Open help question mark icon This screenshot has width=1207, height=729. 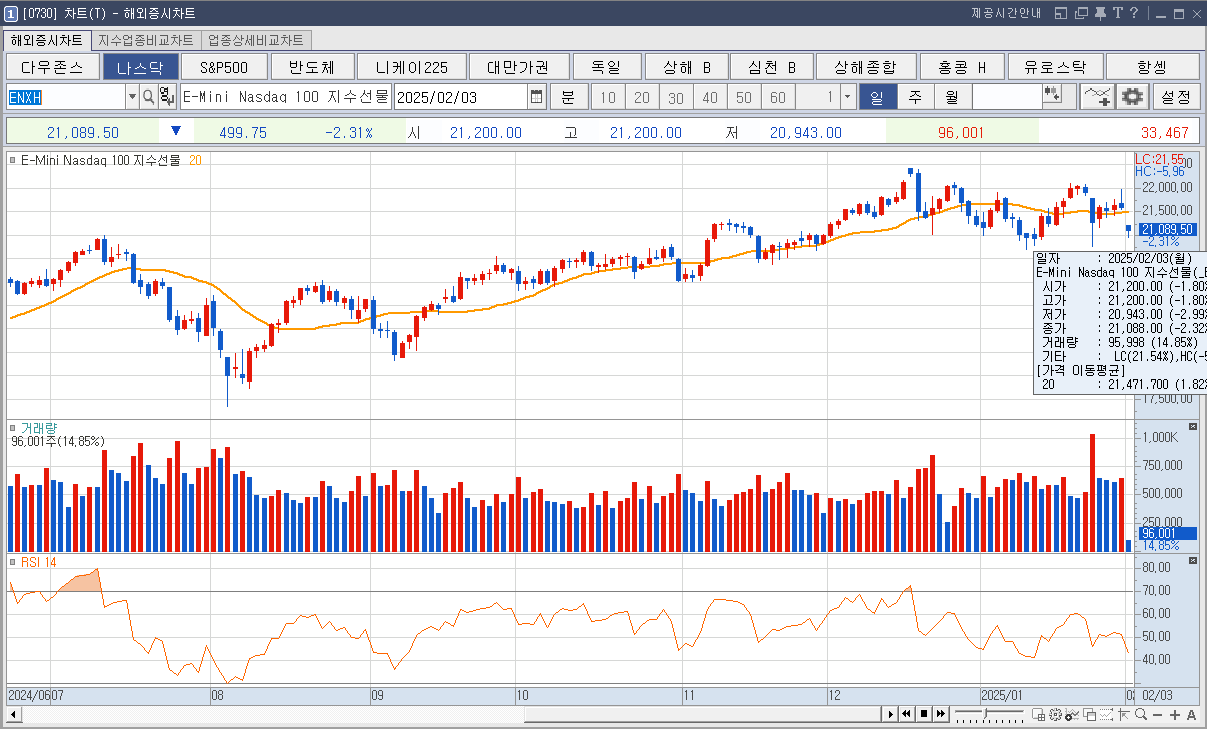pos(1134,13)
